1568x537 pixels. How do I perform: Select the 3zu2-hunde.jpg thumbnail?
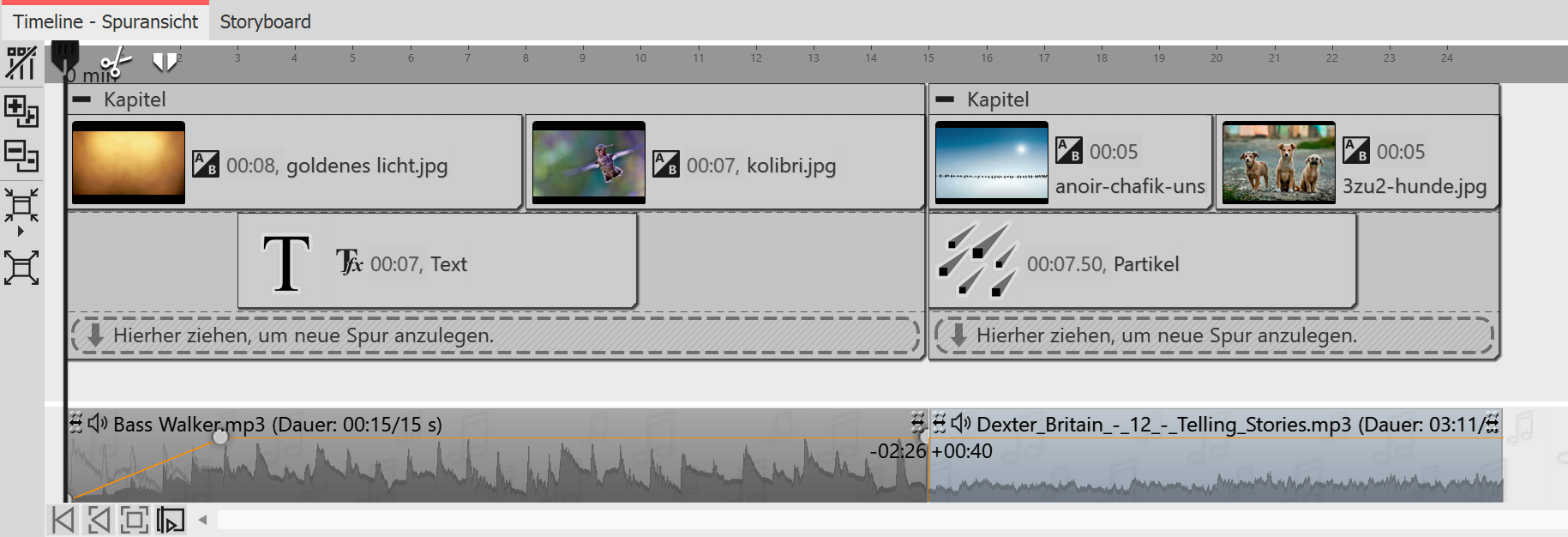pyautogui.click(x=1279, y=162)
